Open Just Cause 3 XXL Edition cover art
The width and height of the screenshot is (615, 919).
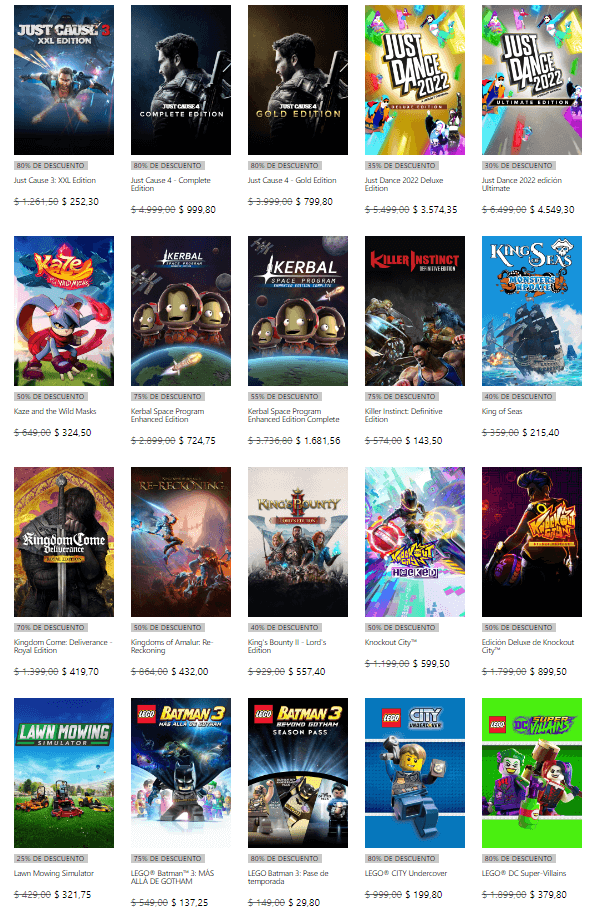[x=64, y=80]
